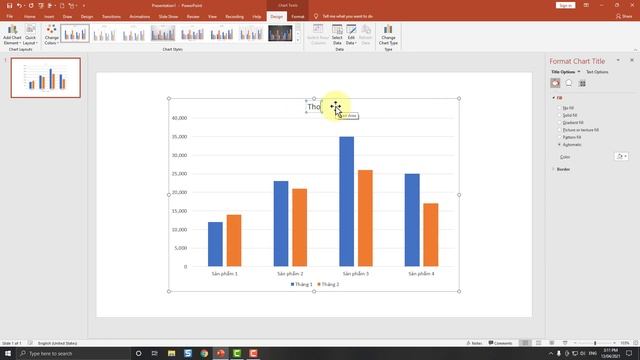This screenshot has width=640, height=360.
Task: Choose Gradient fill option
Action: tap(571, 123)
